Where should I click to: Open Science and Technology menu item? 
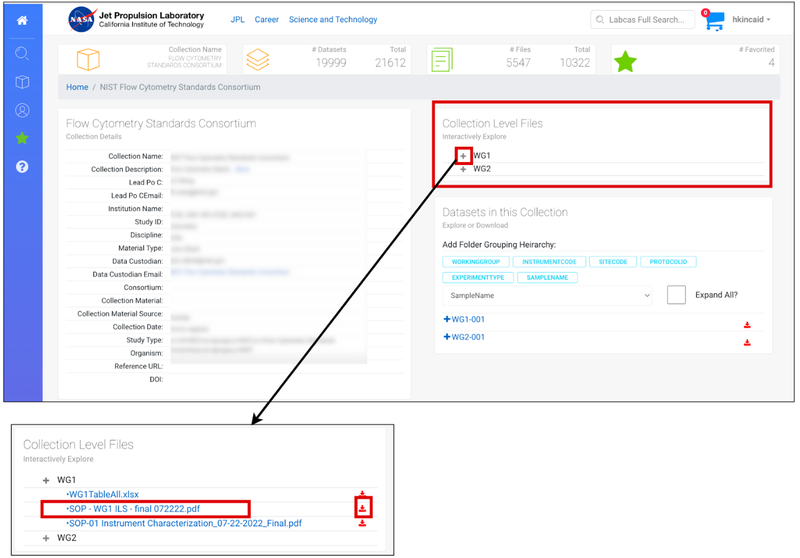pyautogui.click(x=333, y=20)
